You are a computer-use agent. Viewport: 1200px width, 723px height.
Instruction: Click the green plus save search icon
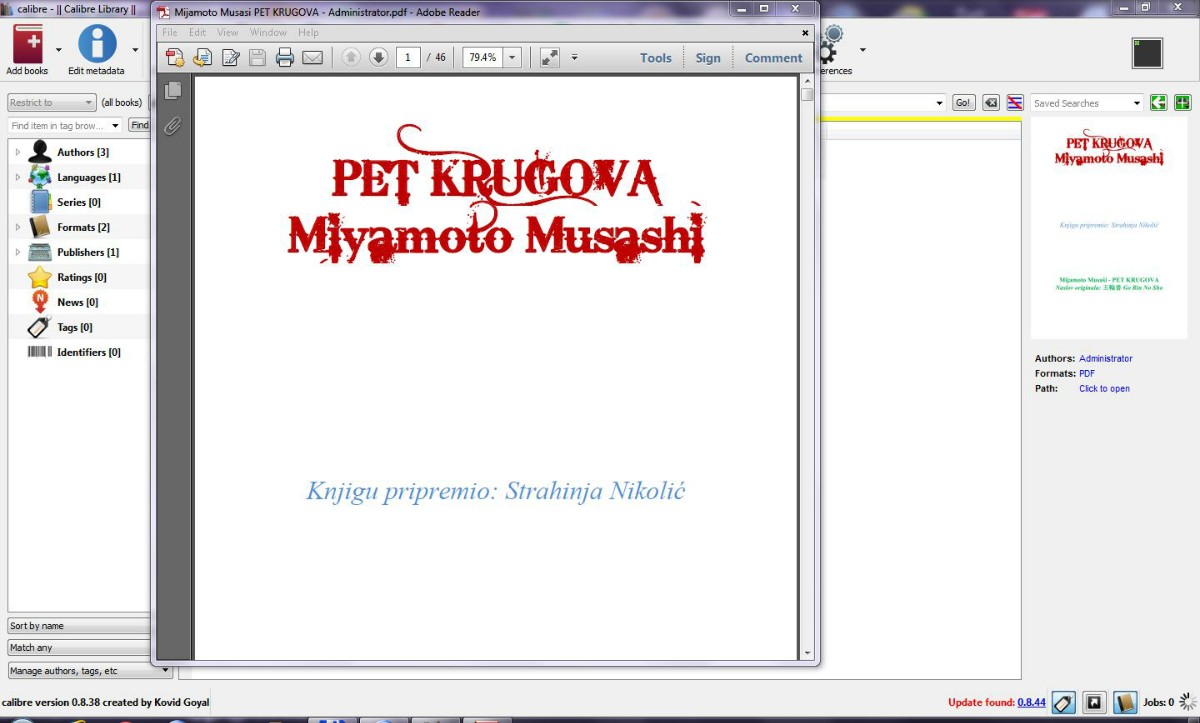[x=1183, y=102]
